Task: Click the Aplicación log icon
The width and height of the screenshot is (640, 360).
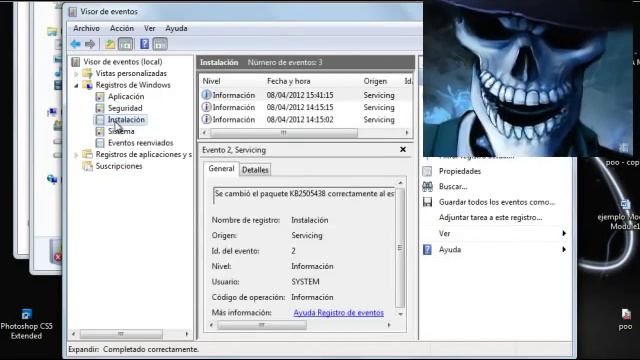Action: coord(100,97)
